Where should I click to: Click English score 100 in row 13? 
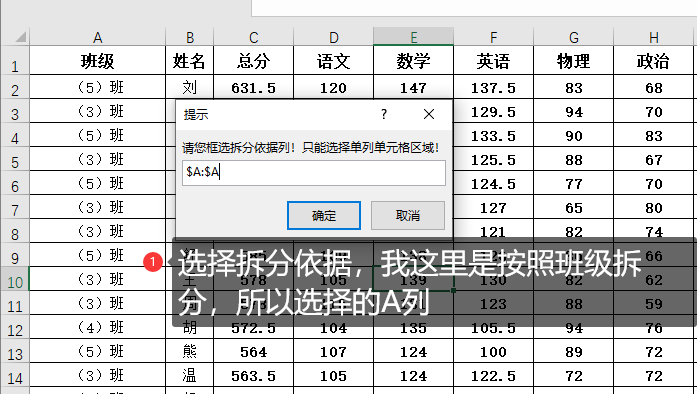click(493, 352)
